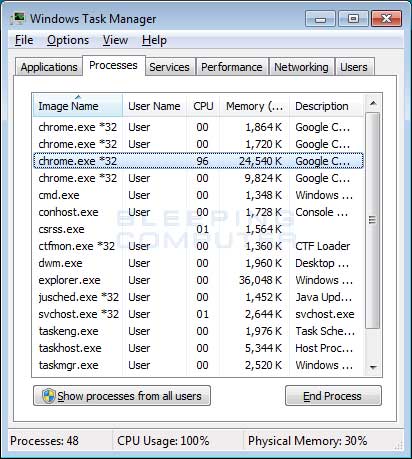Select chrome.exe row using 1,864 K
Image resolution: width=412 pixels, height=459 pixels.
click(x=198, y=127)
